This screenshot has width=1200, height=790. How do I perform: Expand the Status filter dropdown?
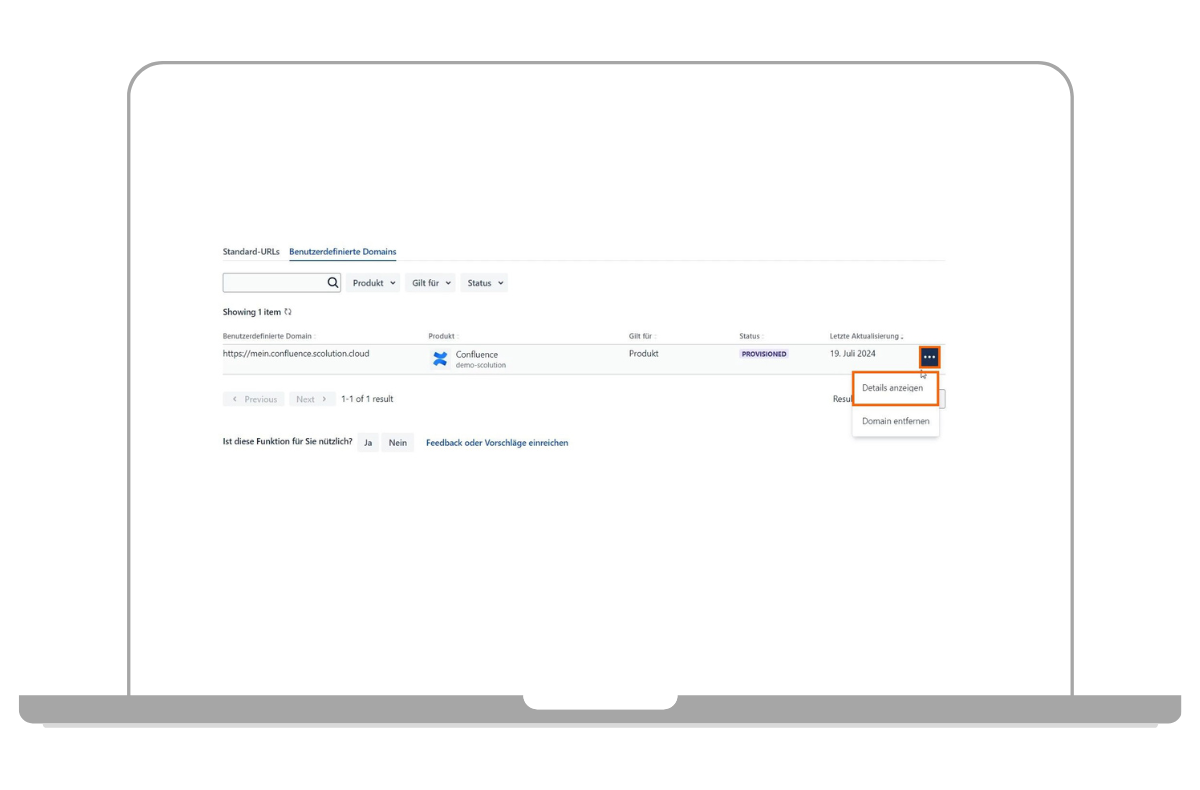click(483, 282)
